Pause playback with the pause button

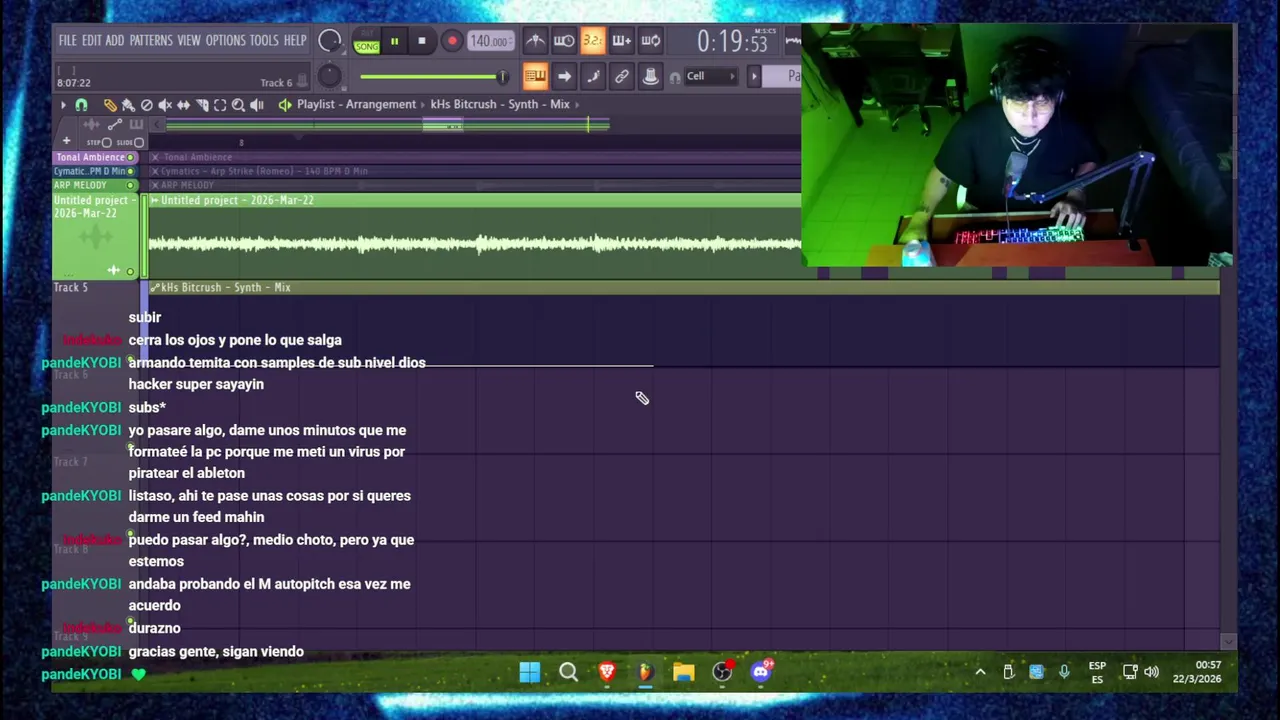tap(394, 41)
